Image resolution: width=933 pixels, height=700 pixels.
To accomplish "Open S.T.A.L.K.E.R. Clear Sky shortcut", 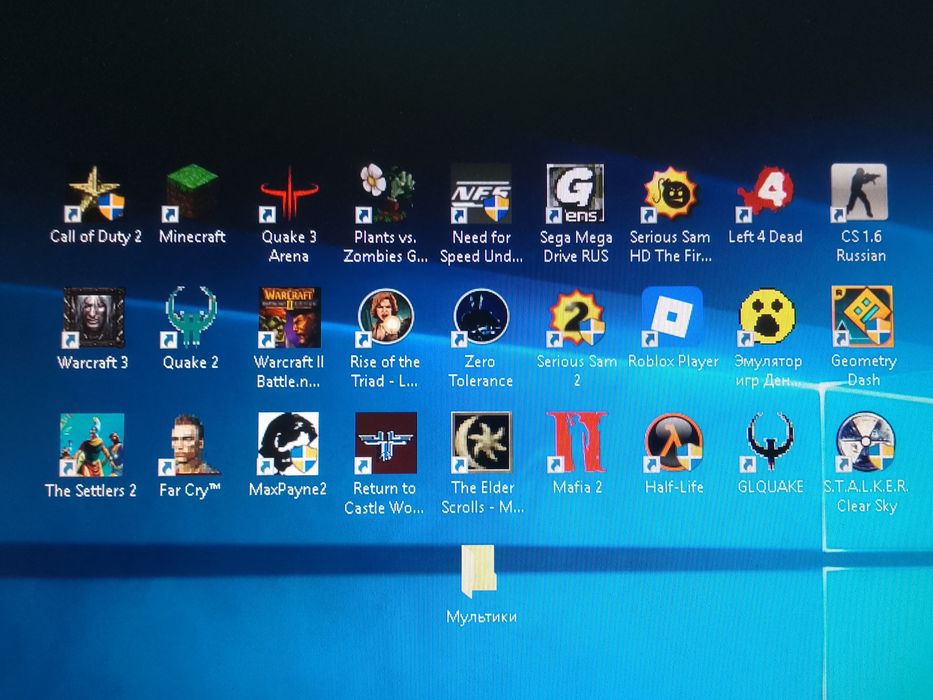I will 865,442.
